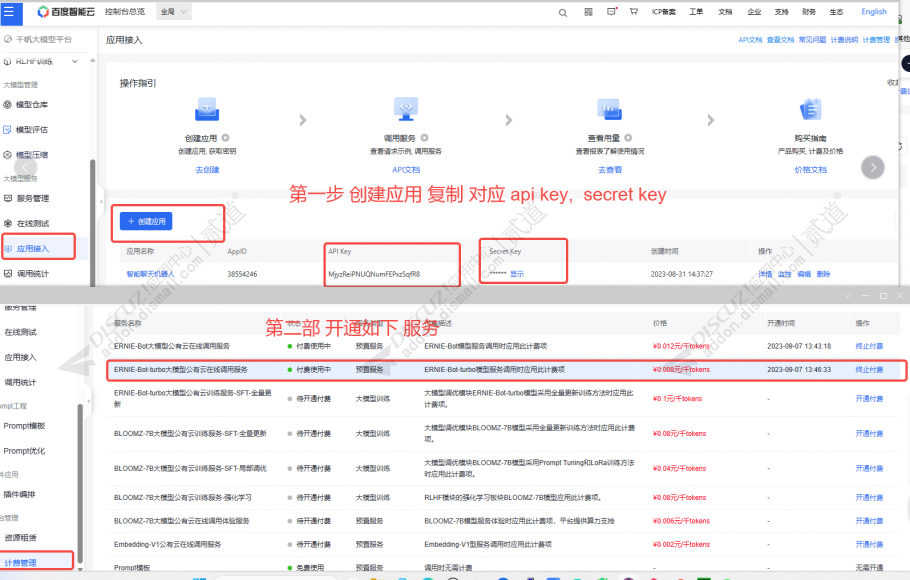The image size is (910, 580).
Task: Open the shopping cart icon
Action: [x=634, y=12]
